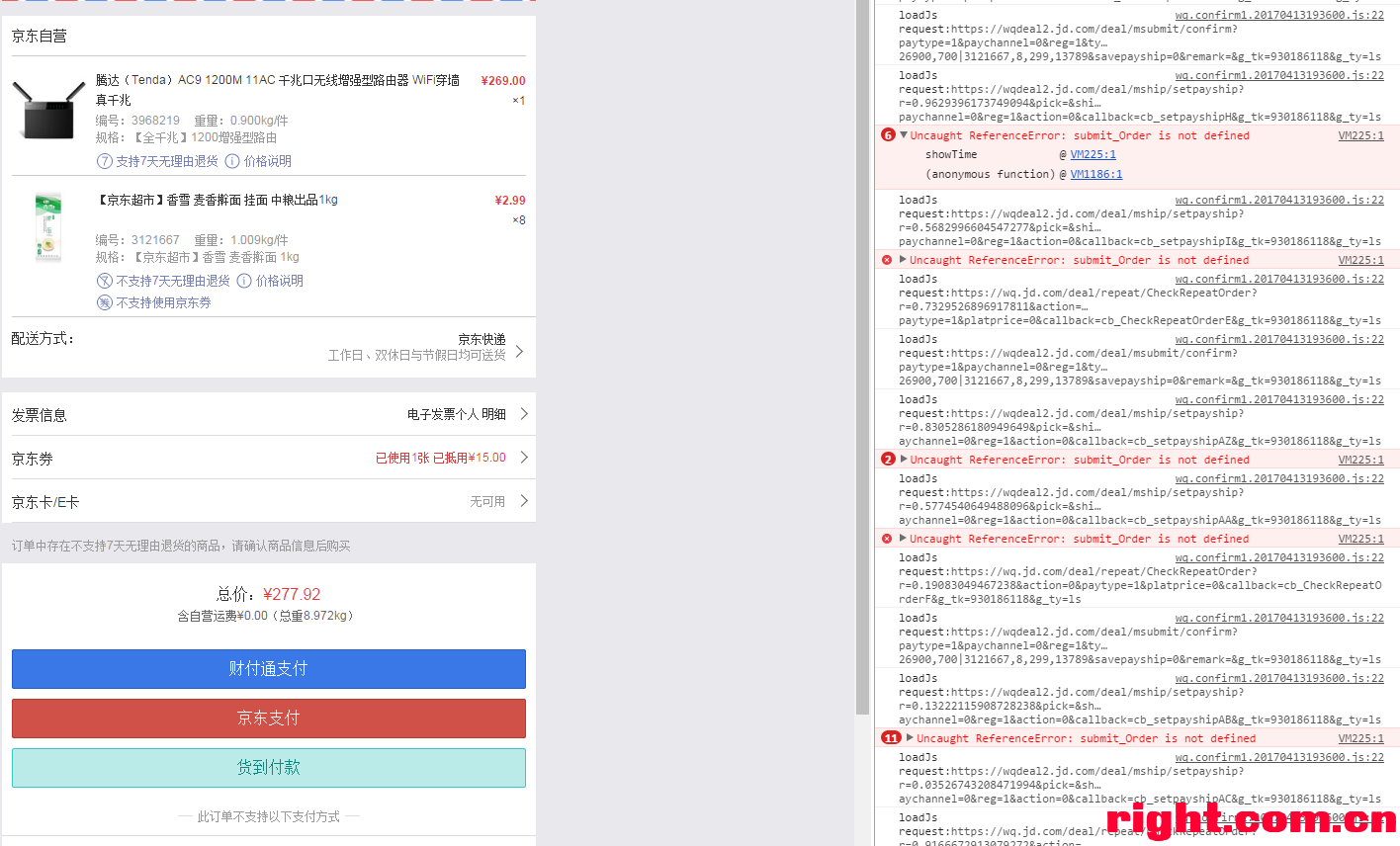1400x846 pixels.
Task: Click the error badge showing count 6
Action: (x=888, y=135)
